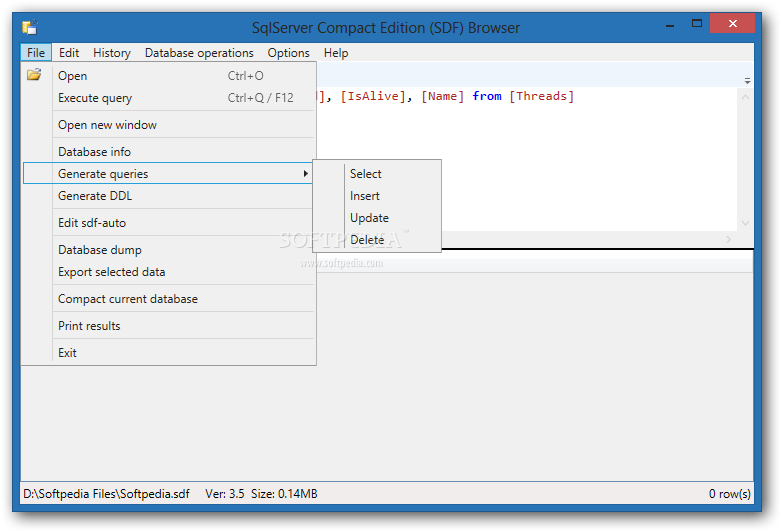Click the database file path in status bar
This screenshot has height=532, width=782.
coord(106,494)
